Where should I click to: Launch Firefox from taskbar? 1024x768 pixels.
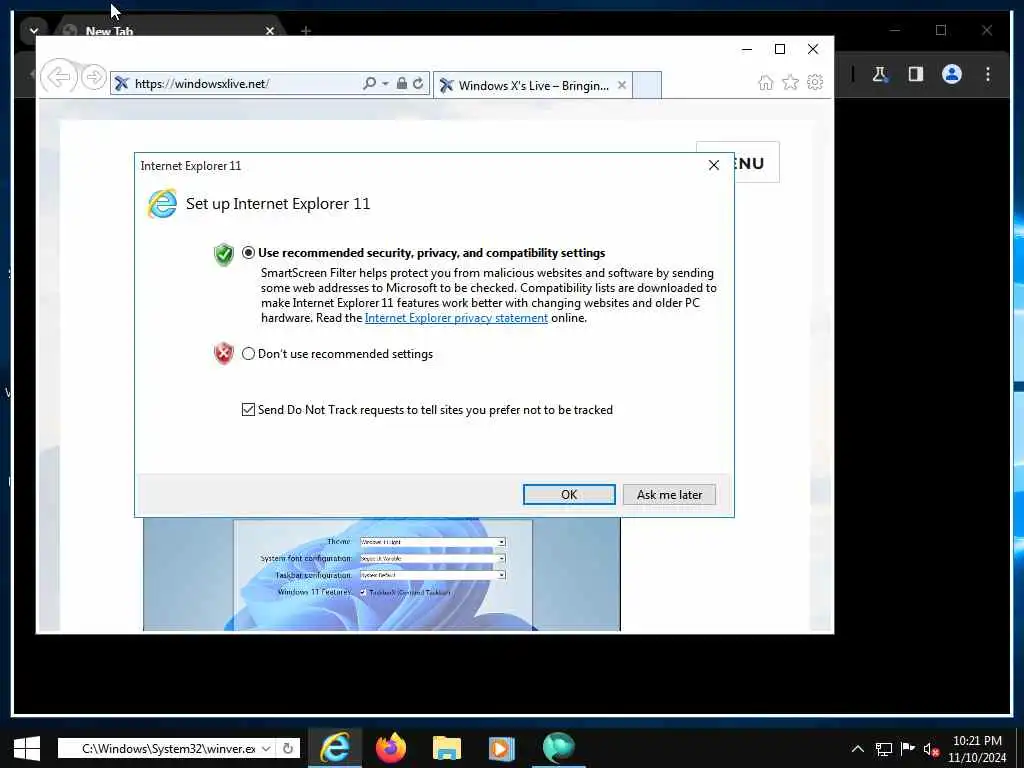391,748
